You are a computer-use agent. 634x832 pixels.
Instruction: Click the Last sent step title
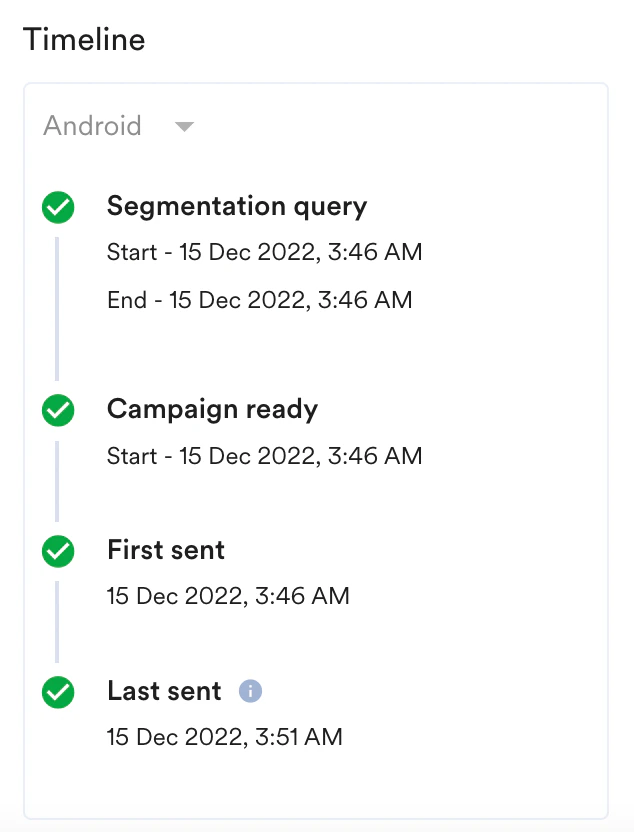click(x=163, y=691)
